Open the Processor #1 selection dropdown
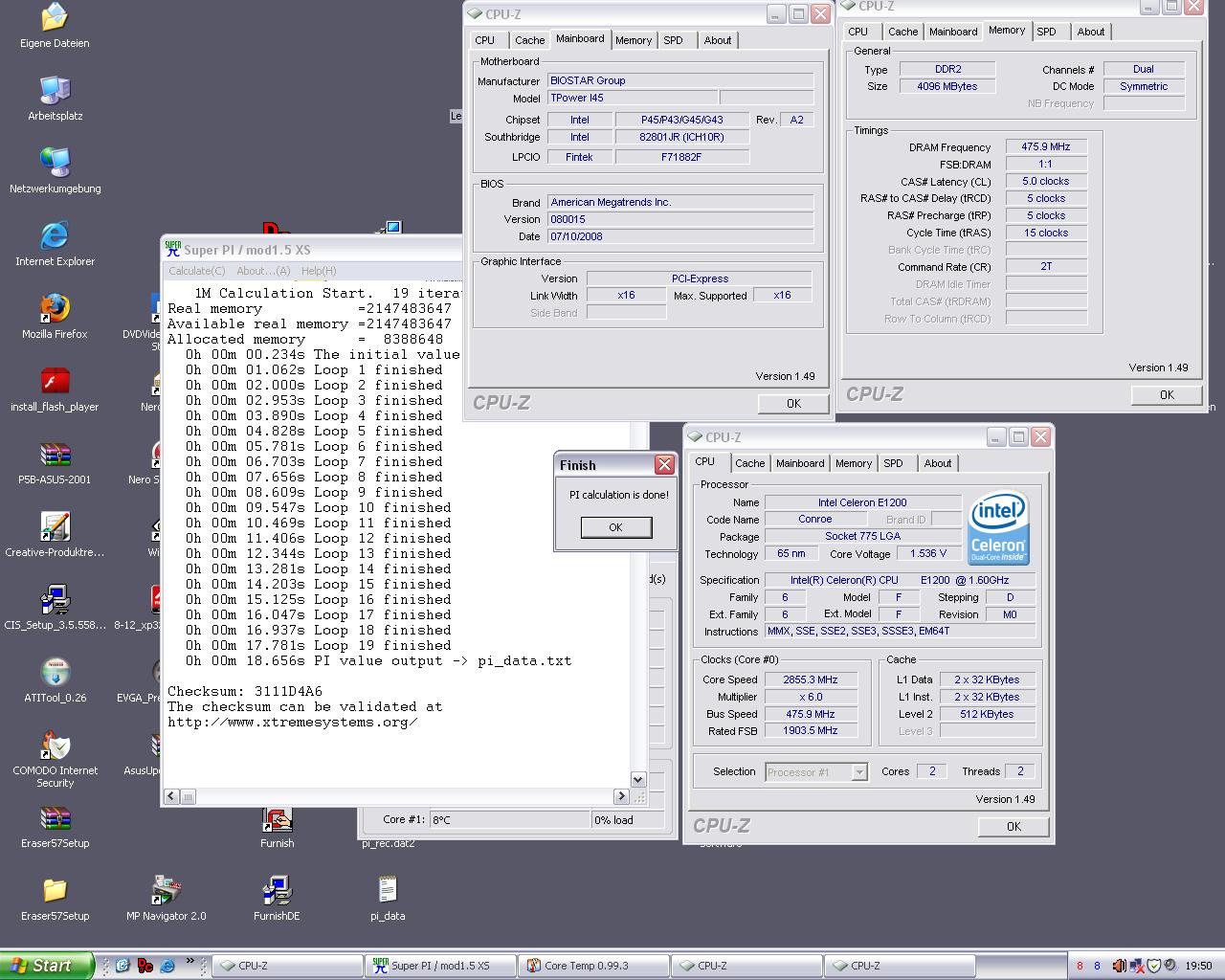 click(x=858, y=772)
